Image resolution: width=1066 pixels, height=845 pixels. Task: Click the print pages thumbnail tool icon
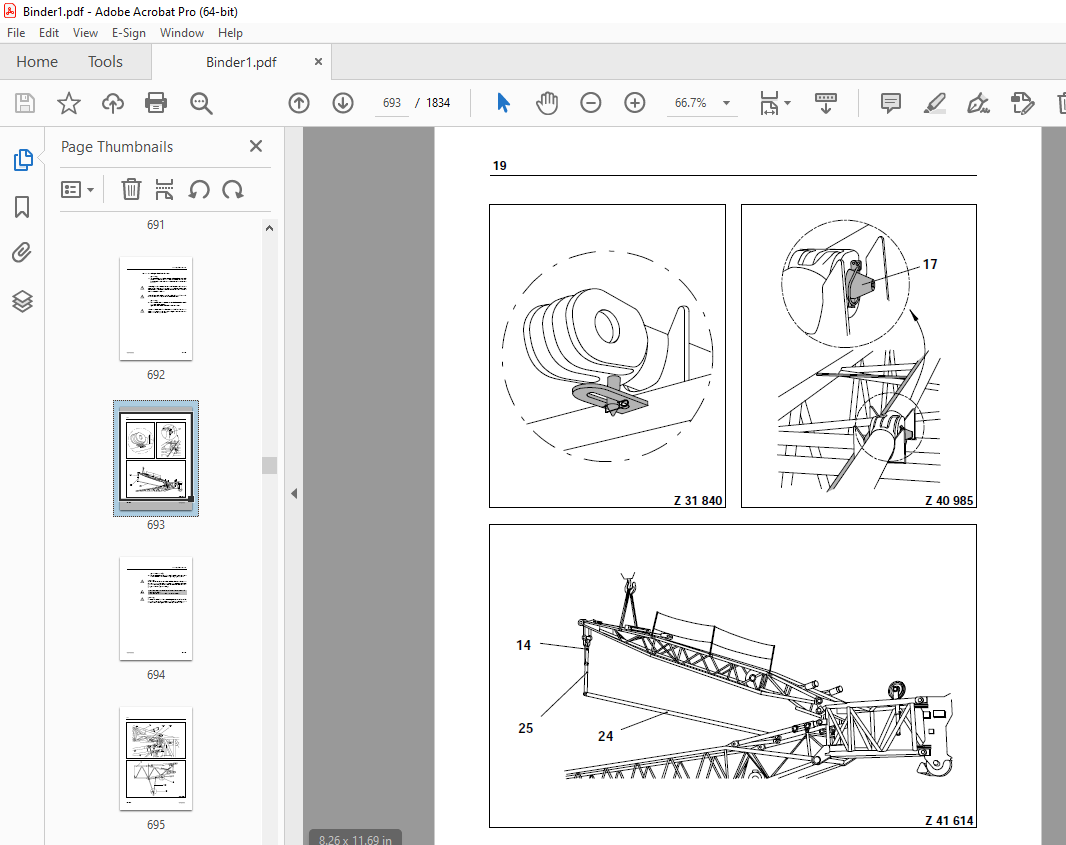tap(165, 190)
